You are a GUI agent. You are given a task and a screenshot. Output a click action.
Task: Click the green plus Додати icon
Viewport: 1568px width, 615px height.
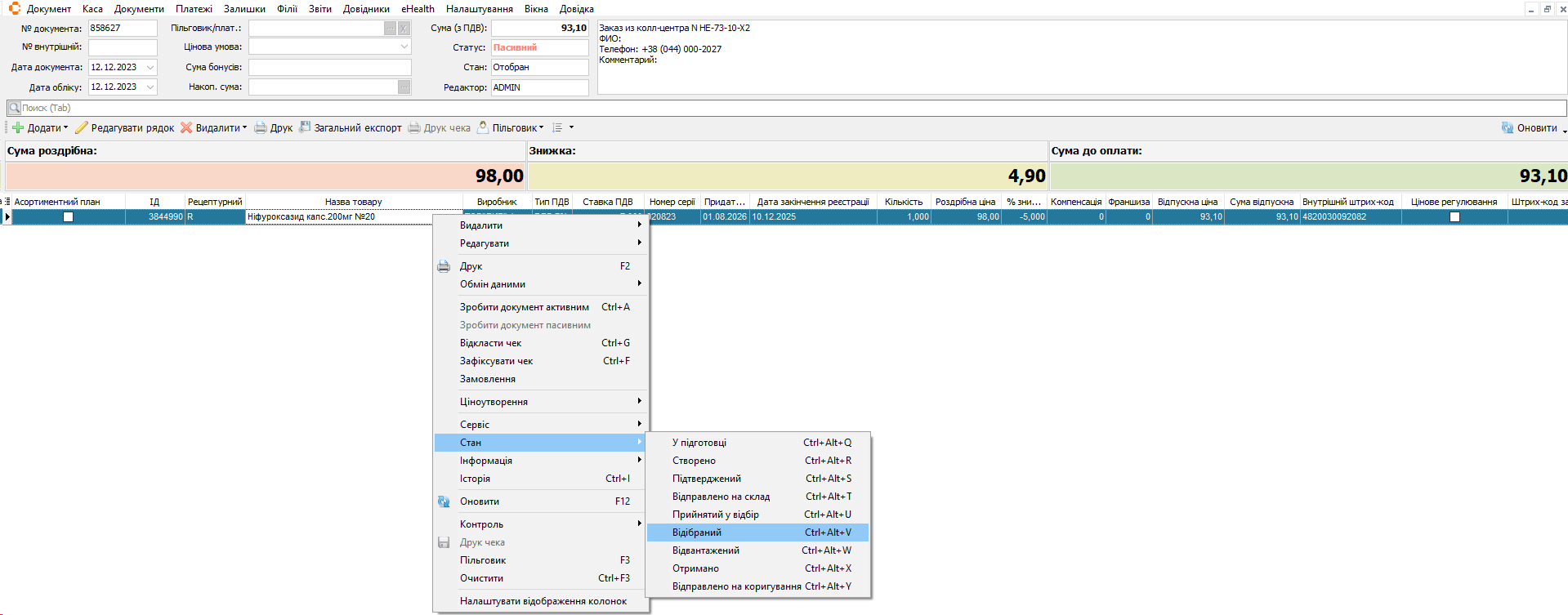click(x=18, y=128)
